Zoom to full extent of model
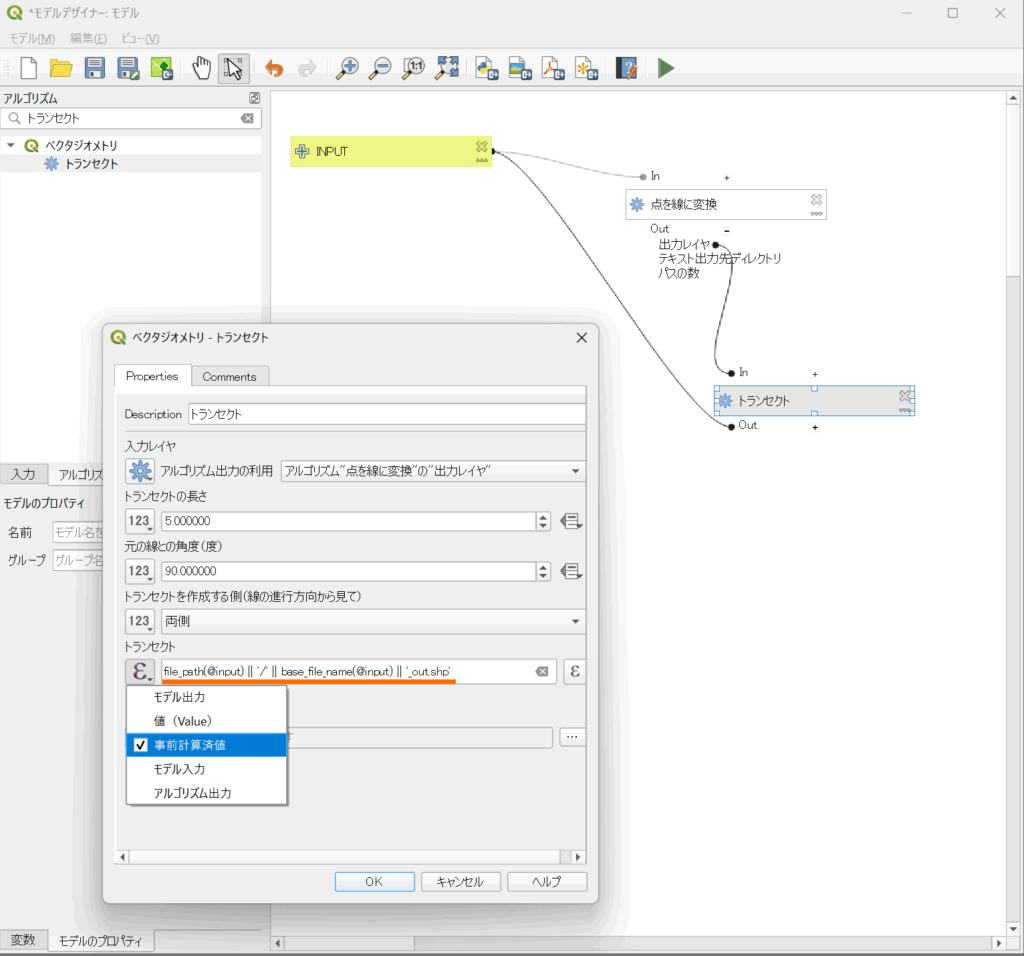 point(447,68)
